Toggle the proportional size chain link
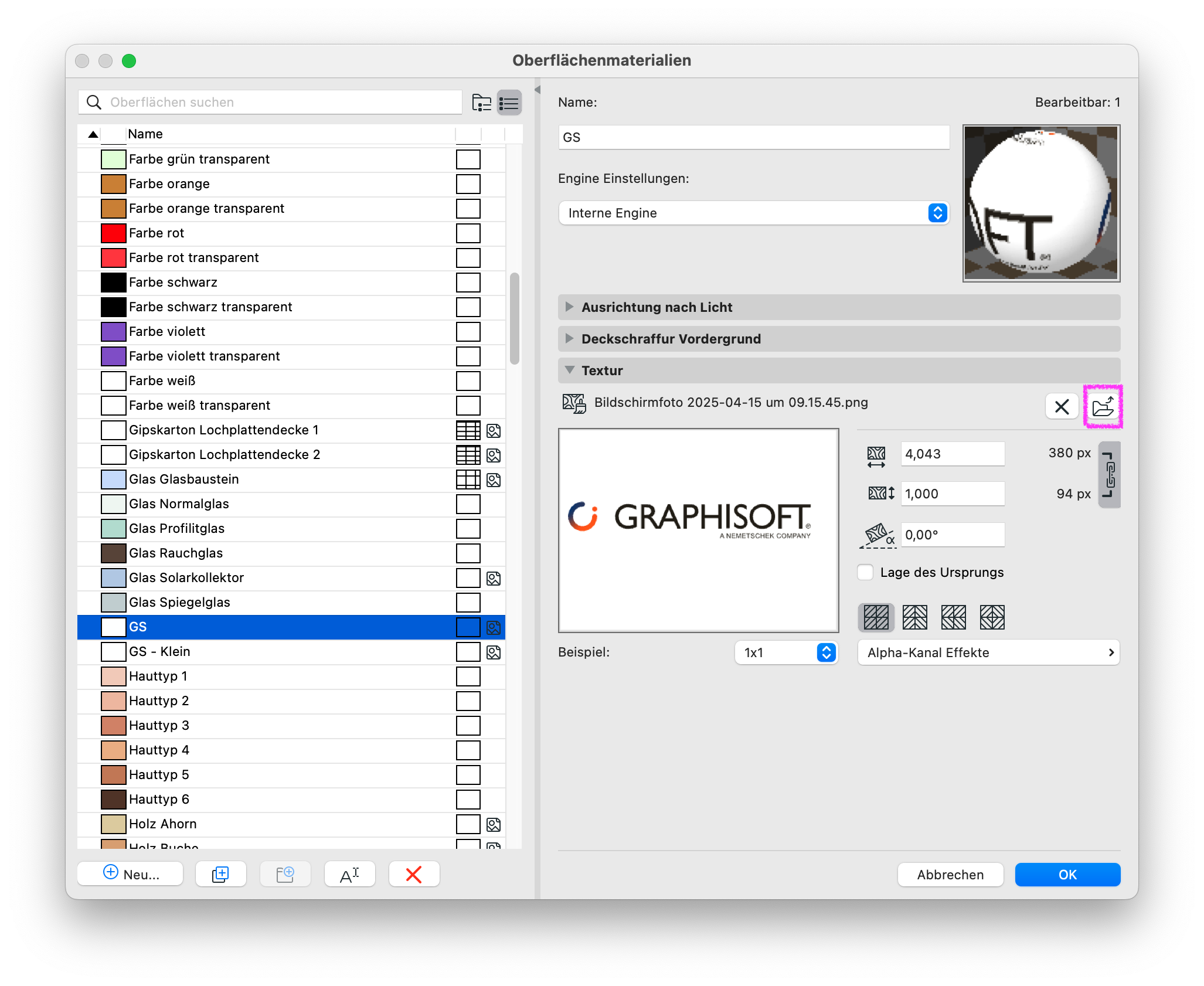Image resolution: width=1204 pixels, height=986 pixels. 1109,474
